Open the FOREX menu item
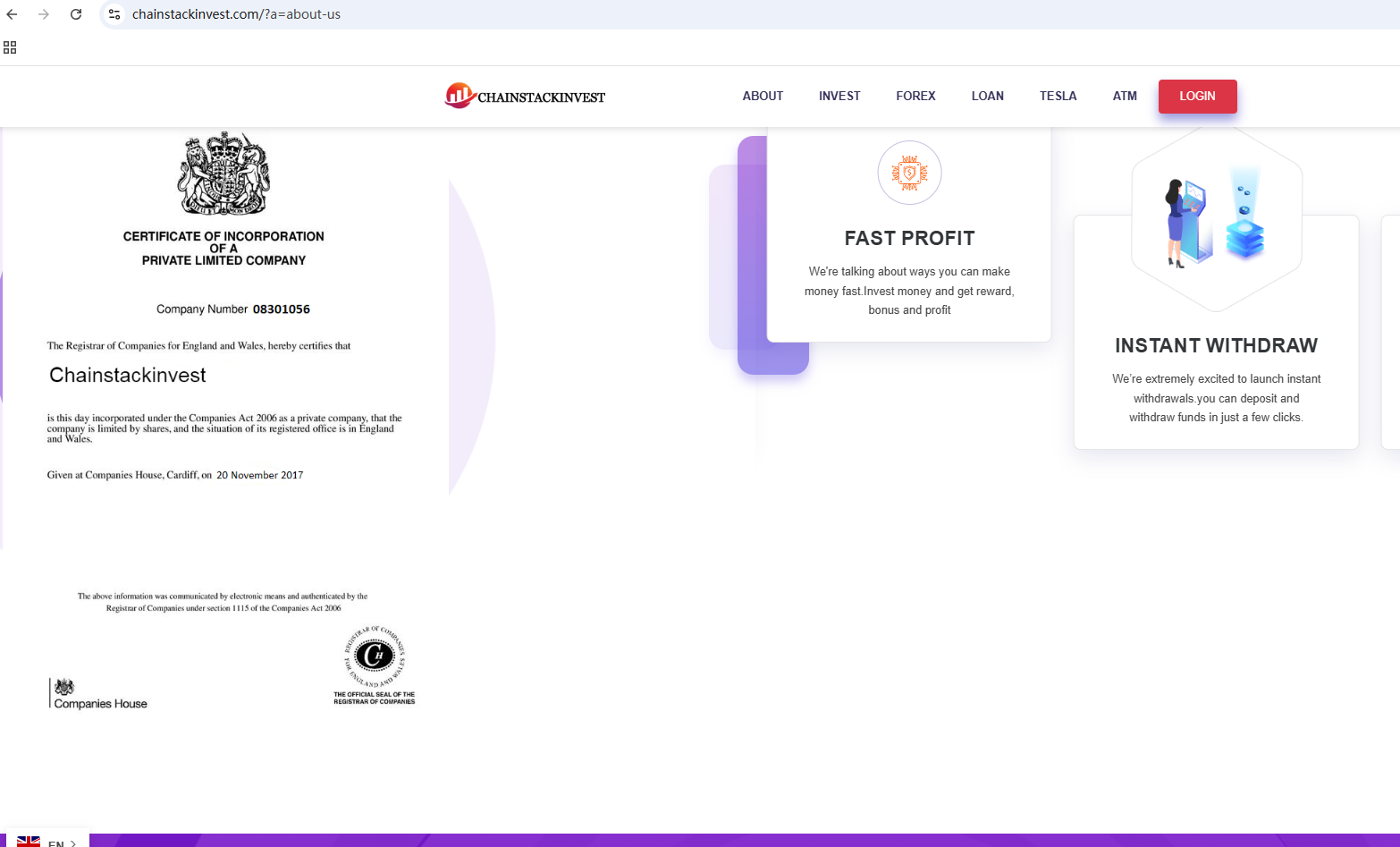 pos(915,96)
